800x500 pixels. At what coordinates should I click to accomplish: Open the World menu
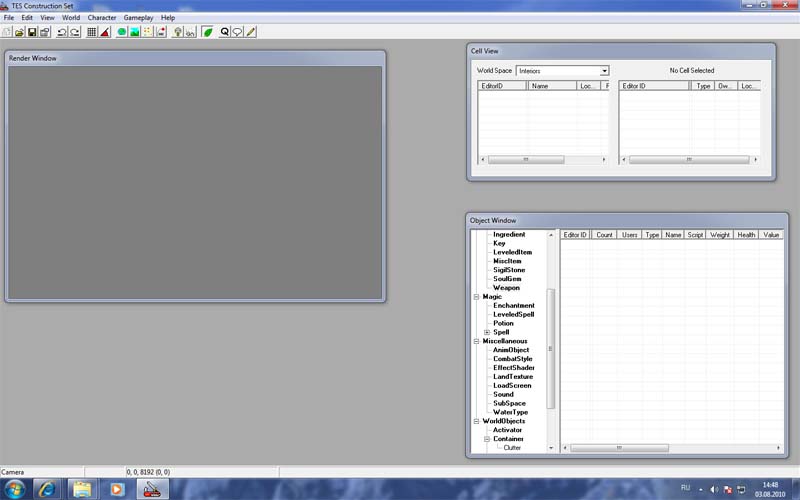coord(71,17)
